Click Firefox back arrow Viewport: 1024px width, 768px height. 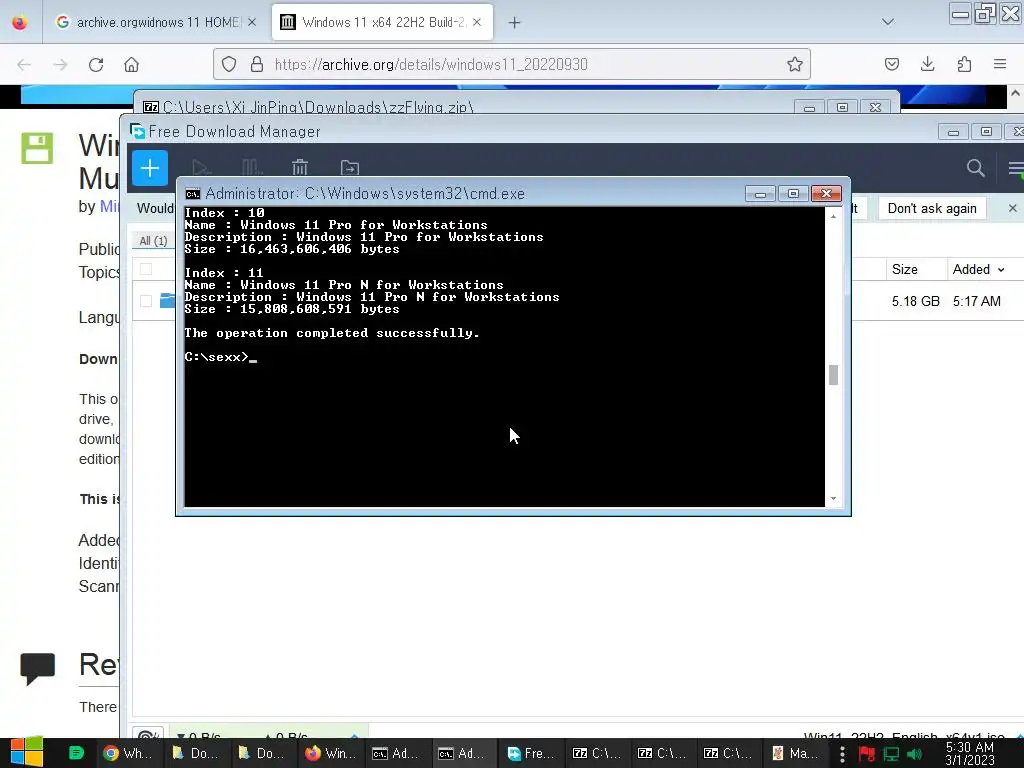[24, 65]
